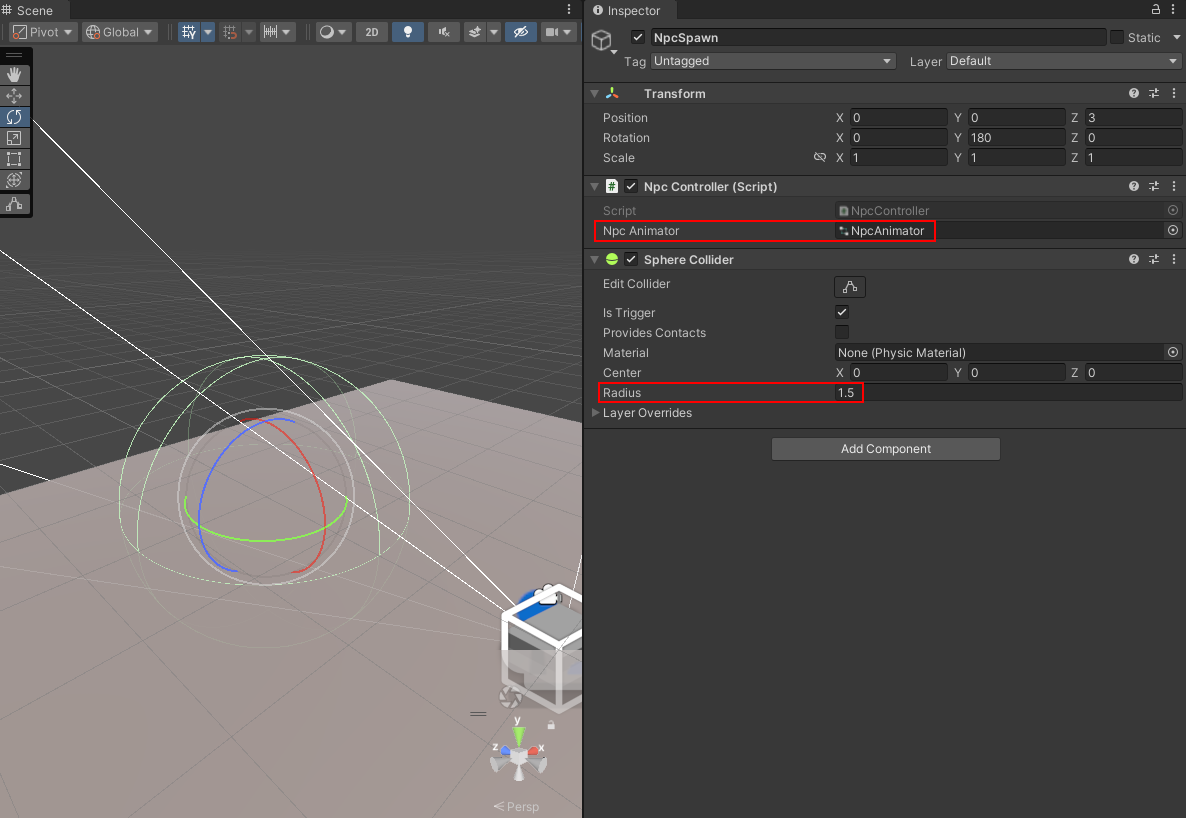
Task: Open the Pivot handle position dropdown
Action: 43,32
